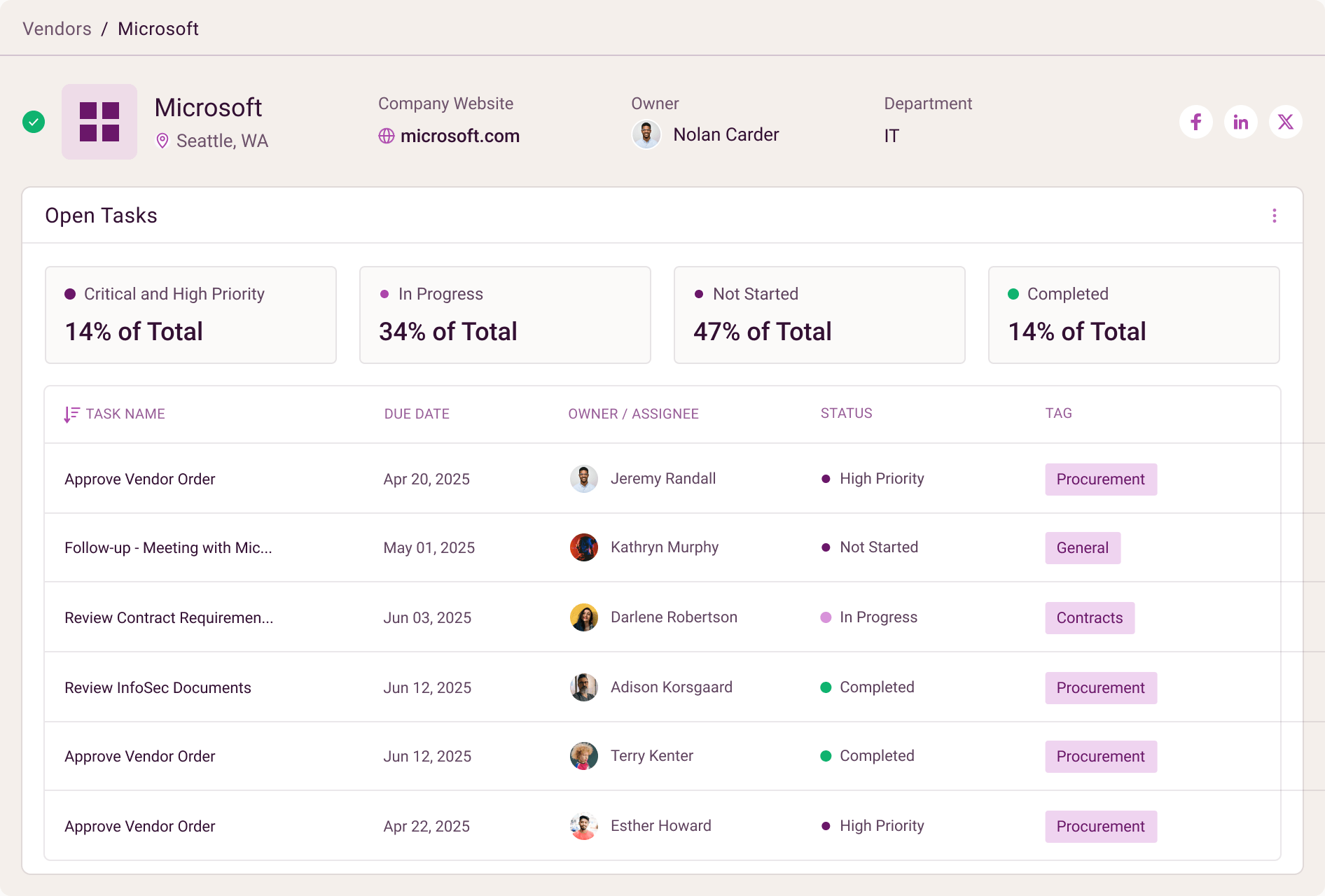
Task: Click the Completed status for Adison Korsgaard
Action: click(868, 687)
